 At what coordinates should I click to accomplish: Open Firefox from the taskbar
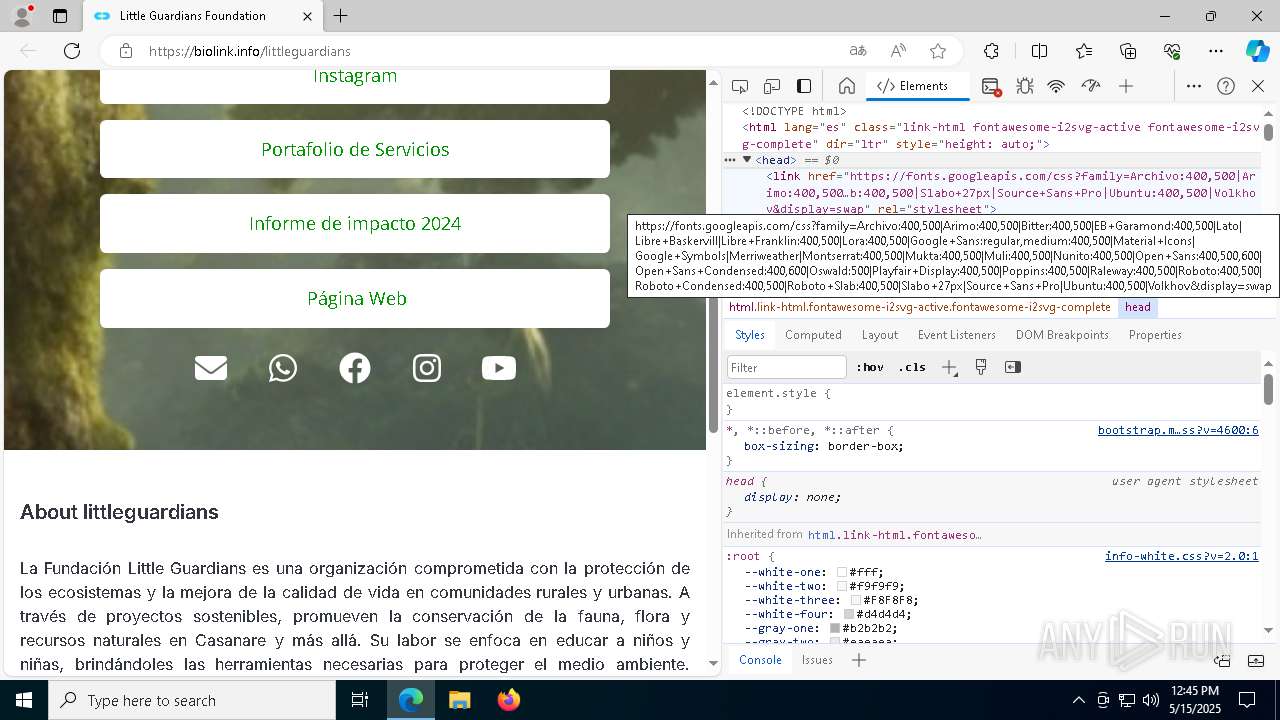pos(509,700)
